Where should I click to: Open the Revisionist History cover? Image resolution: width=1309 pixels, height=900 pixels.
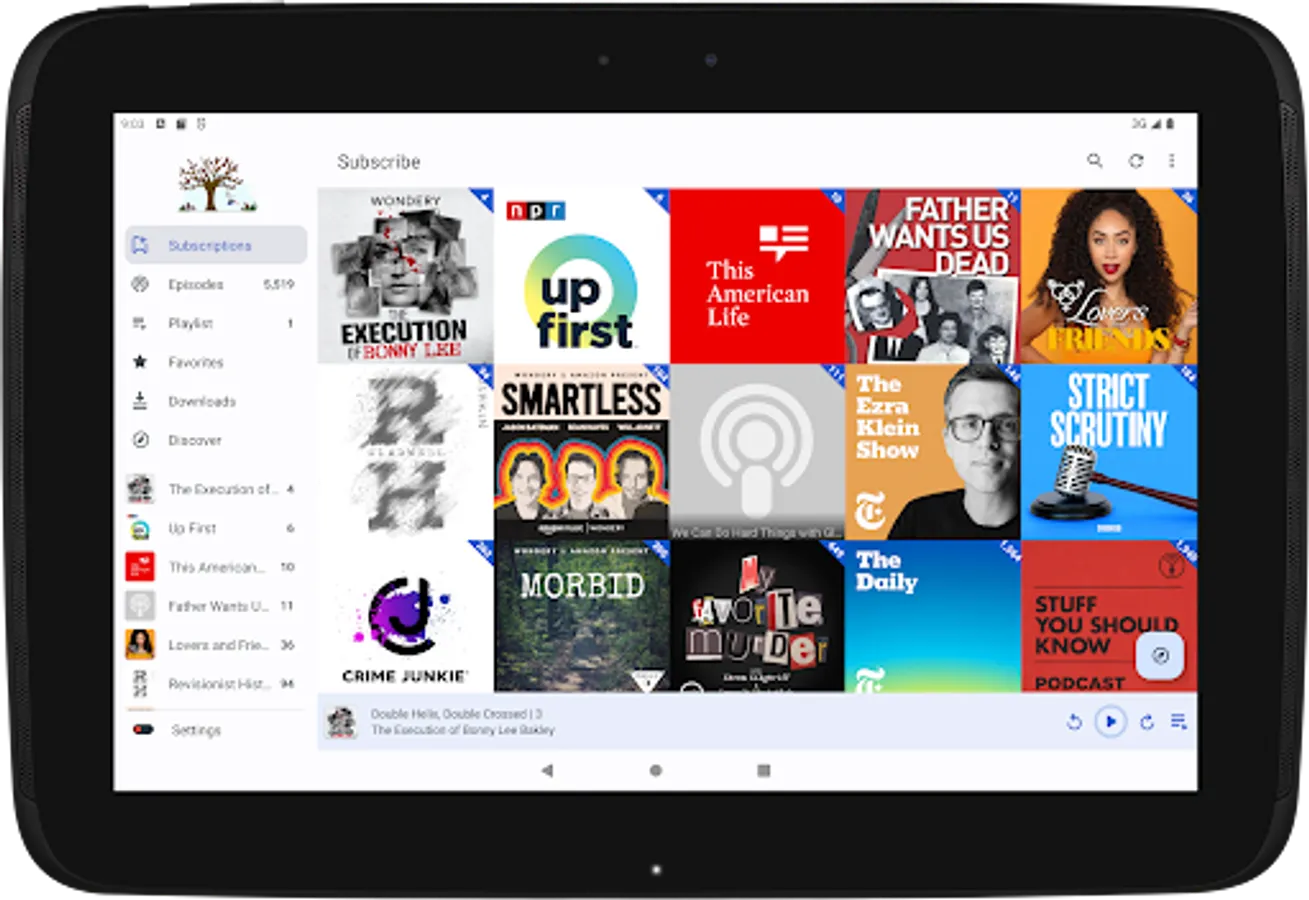pos(405,452)
